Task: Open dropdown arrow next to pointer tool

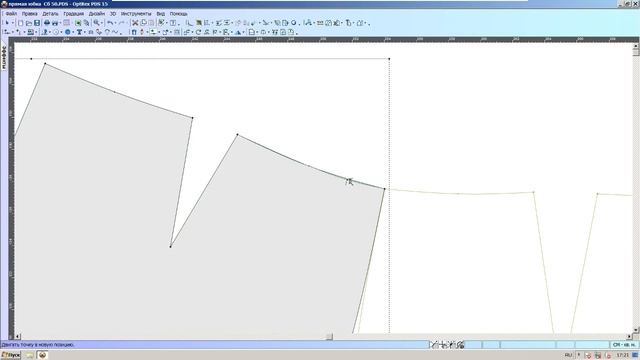Action: point(13,23)
